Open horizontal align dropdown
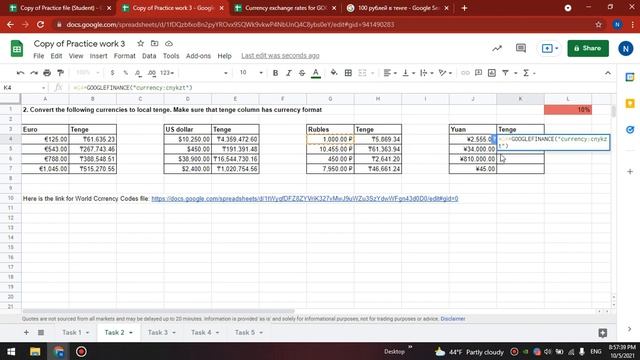640x360 pixels. [390, 73]
